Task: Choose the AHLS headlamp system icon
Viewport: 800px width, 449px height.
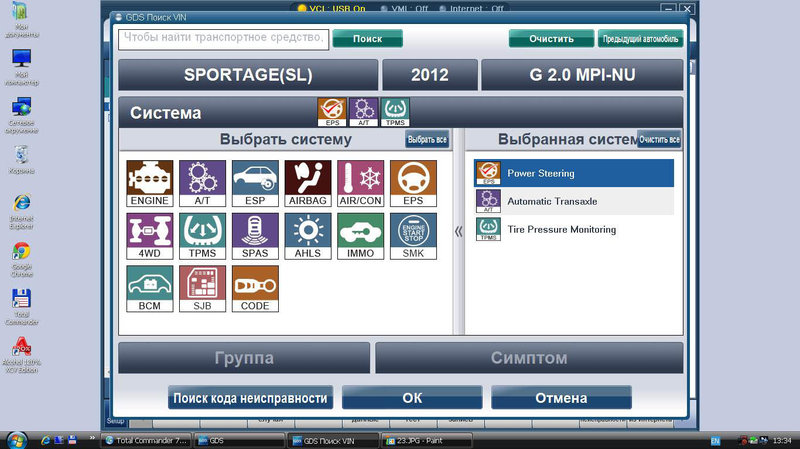Action: pyautogui.click(x=308, y=236)
